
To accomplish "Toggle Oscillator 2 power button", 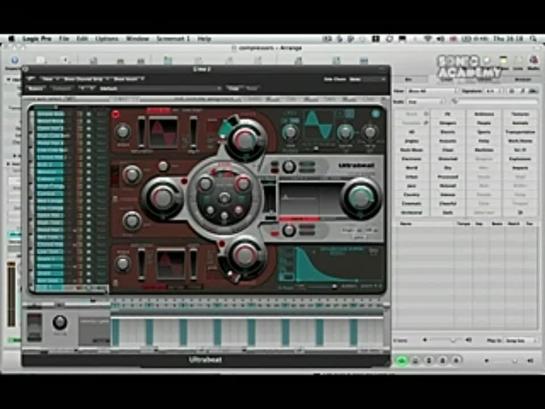I will coord(116,283).
